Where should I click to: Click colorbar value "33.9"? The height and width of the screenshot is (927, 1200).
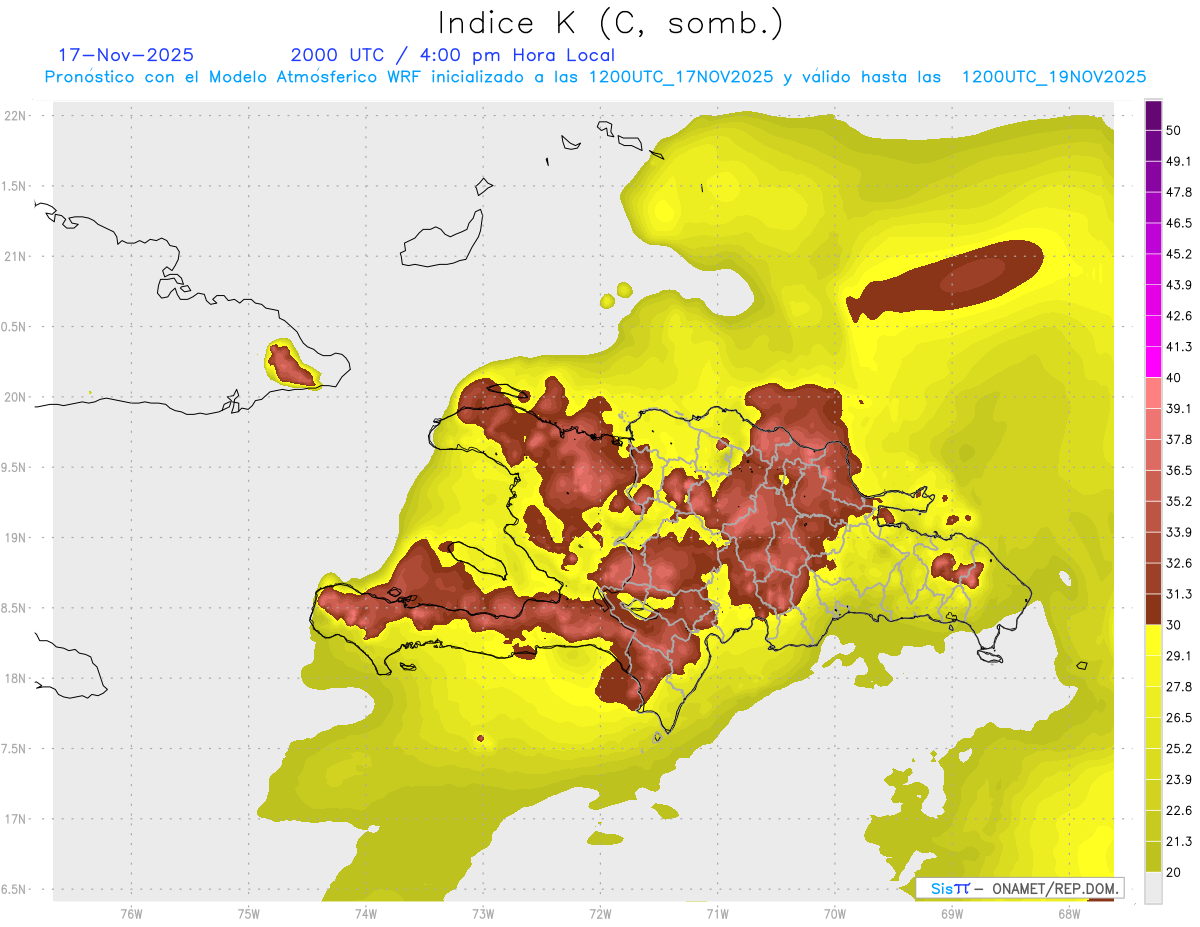[x=1179, y=532]
